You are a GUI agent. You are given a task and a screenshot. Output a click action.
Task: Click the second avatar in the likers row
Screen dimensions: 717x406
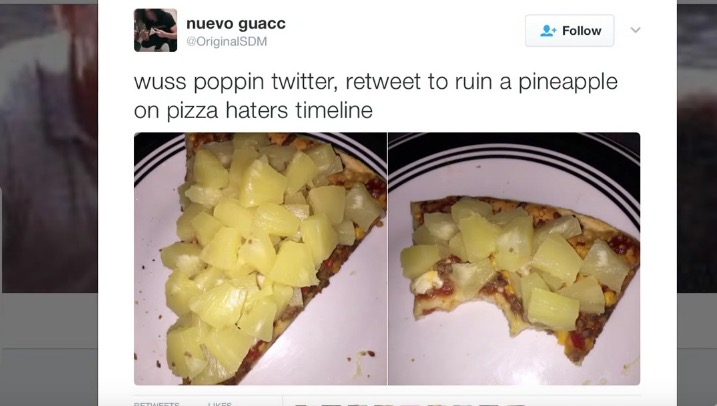click(329, 405)
